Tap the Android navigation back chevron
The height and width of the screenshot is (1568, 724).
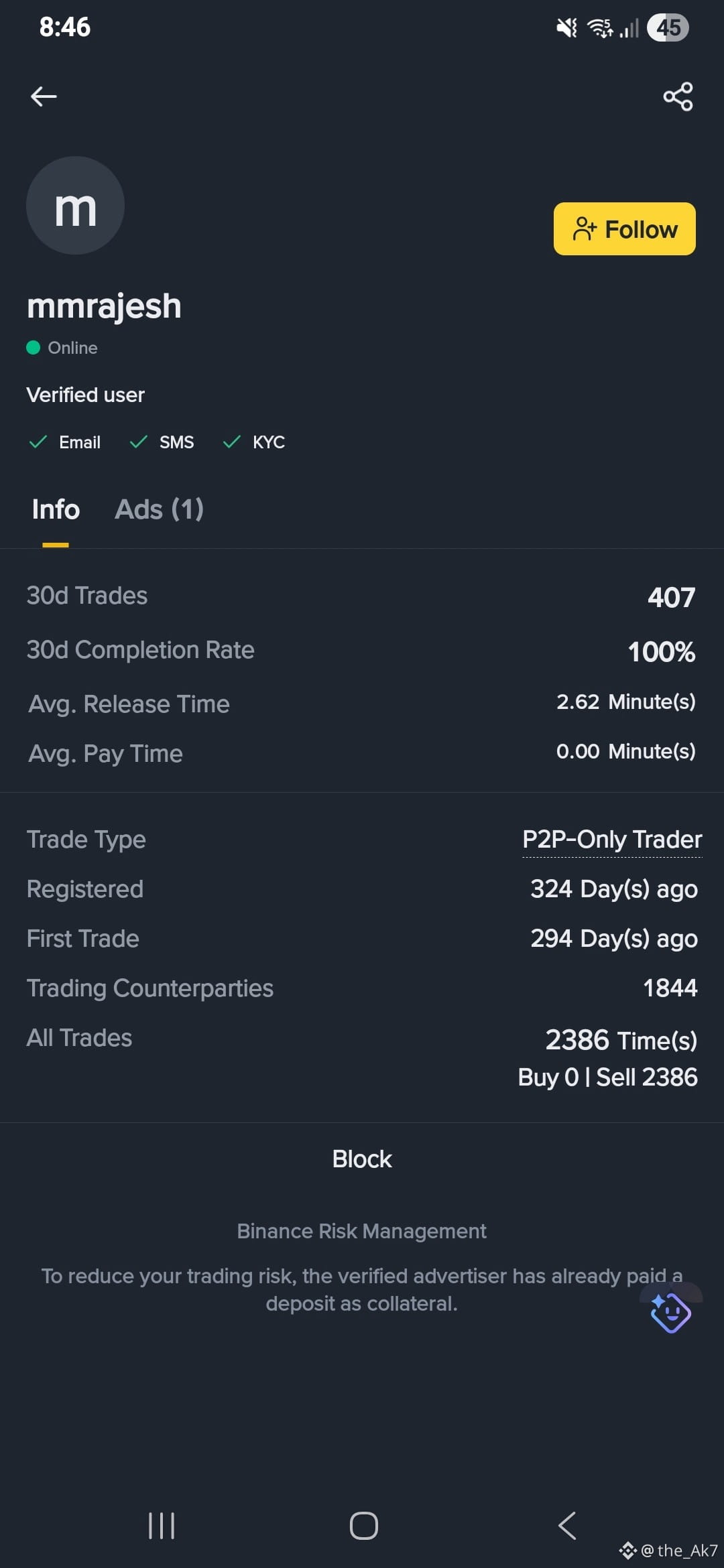click(x=566, y=1526)
